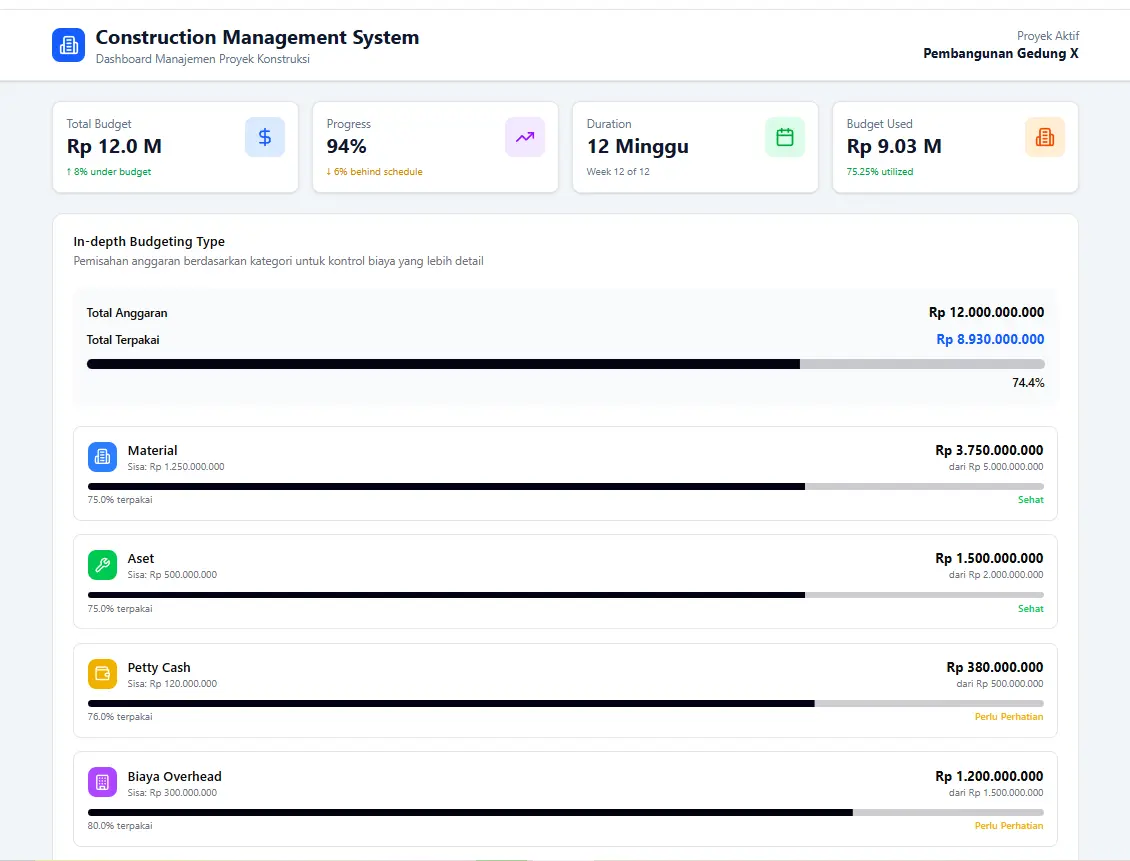Click the yellow Petty Cash note icon

point(102,674)
